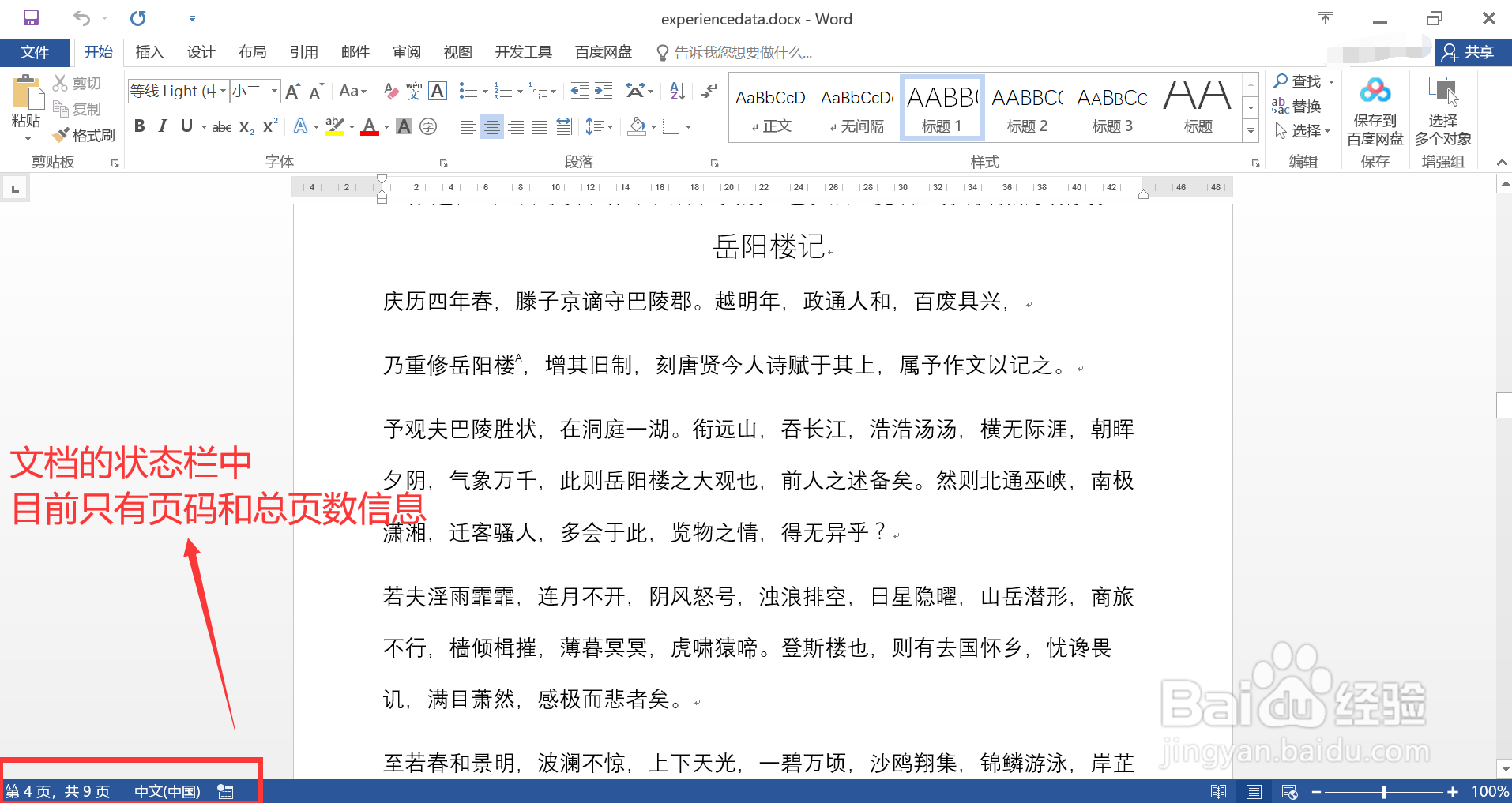Toggle italic formatting
The width and height of the screenshot is (1512, 803).
[162, 126]
